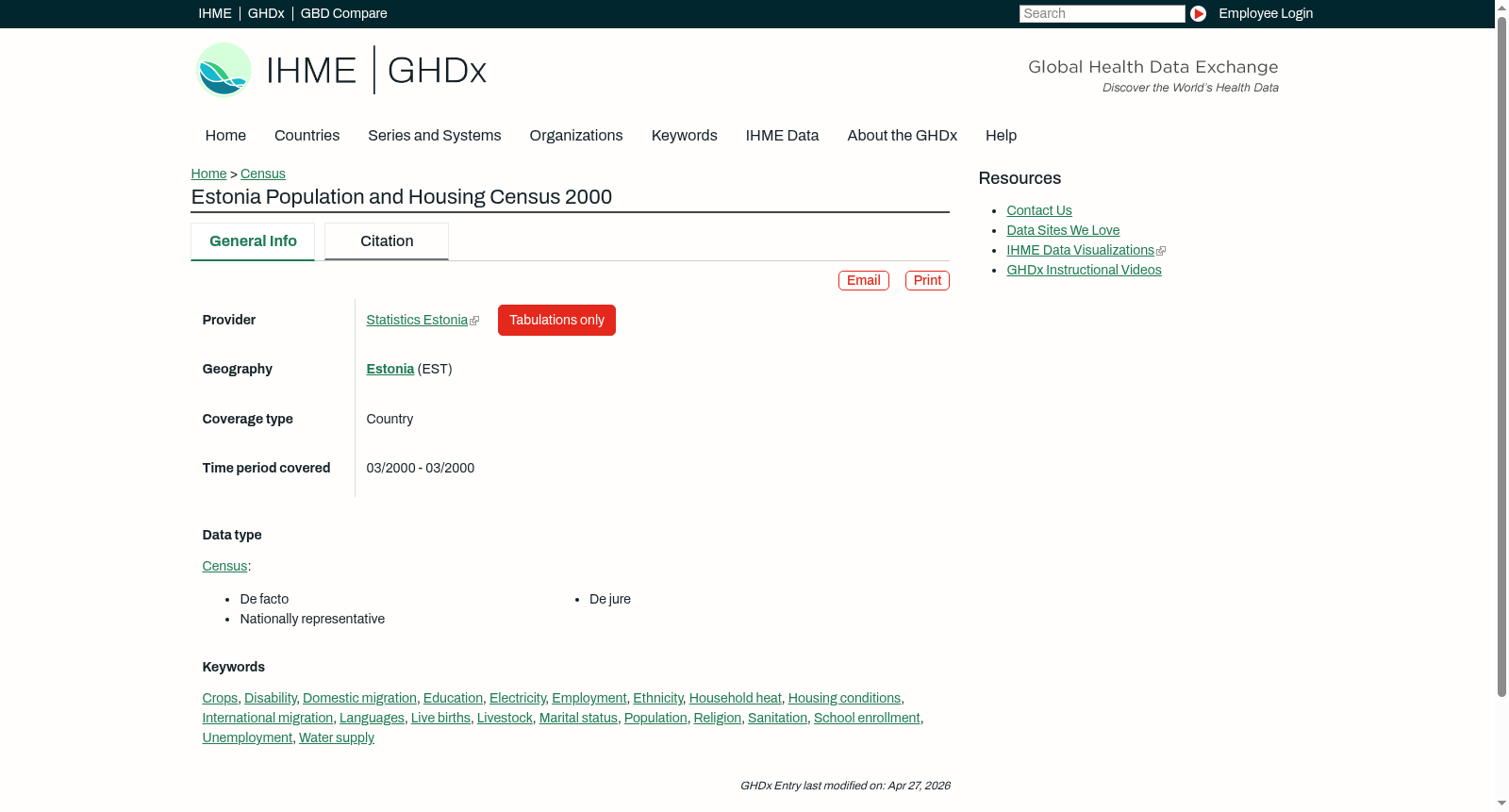The height and width of the screenshot is (812, 1509).
Task: Open Domestic migration keyword
Action: click(359, 698)
